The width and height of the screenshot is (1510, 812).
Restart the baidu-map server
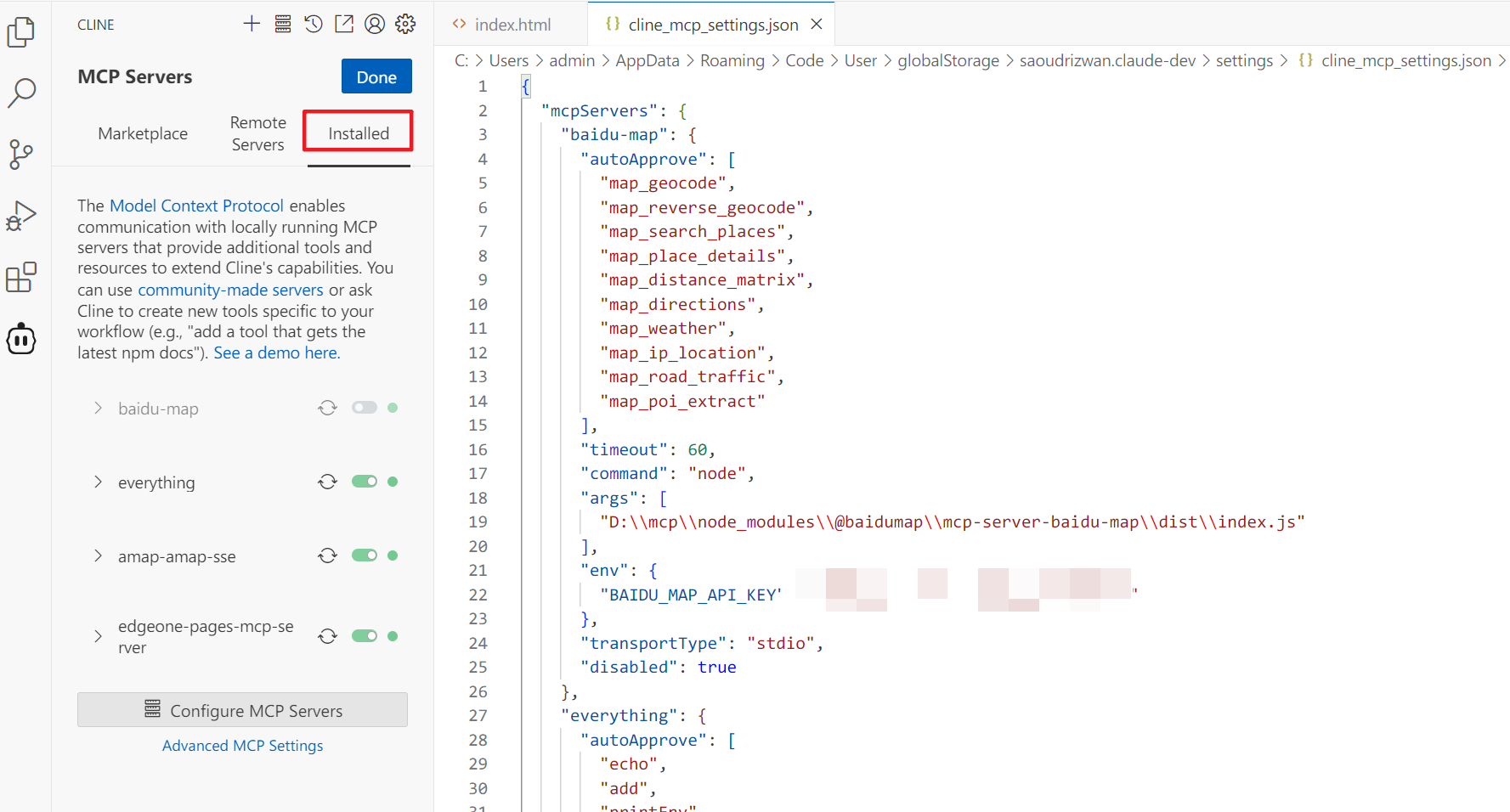pyautogui.click(x=327, y=408)
